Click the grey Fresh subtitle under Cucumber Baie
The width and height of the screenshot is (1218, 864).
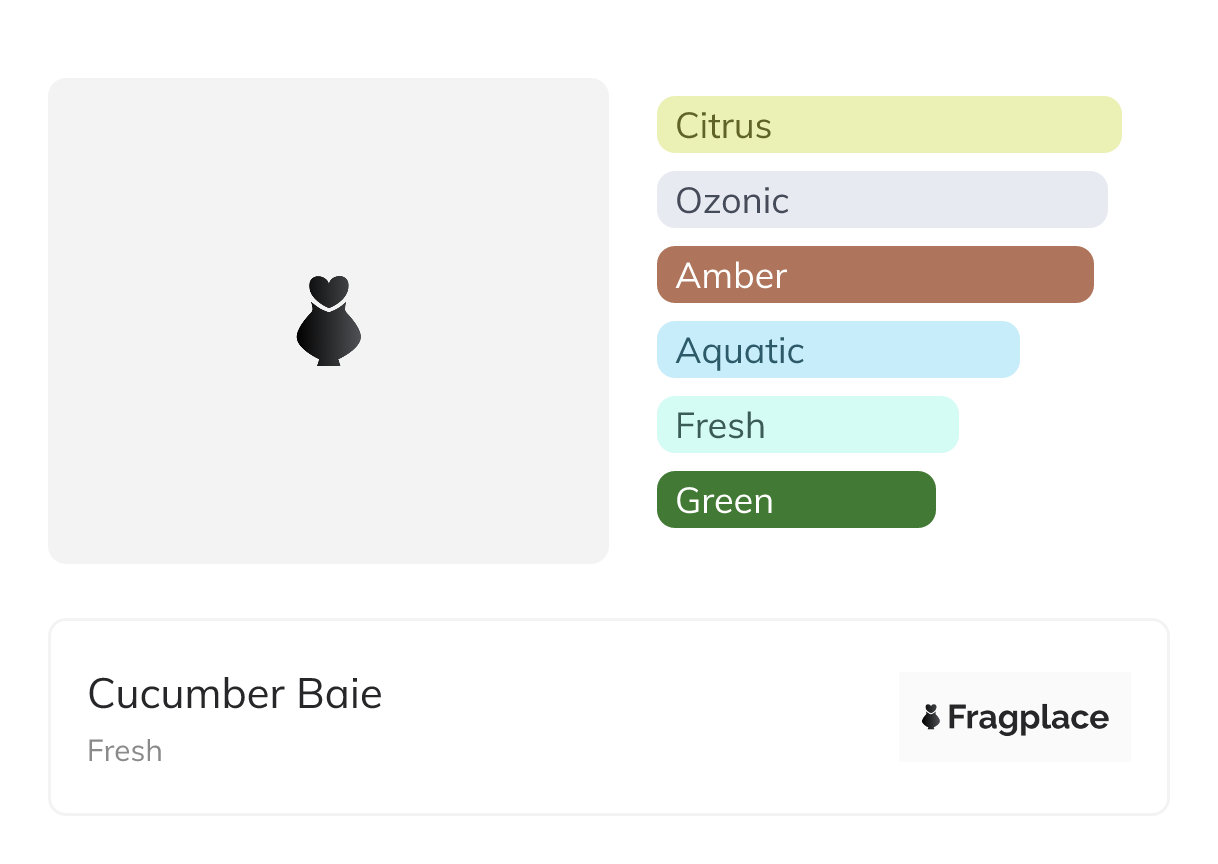(x=125, y=751)
